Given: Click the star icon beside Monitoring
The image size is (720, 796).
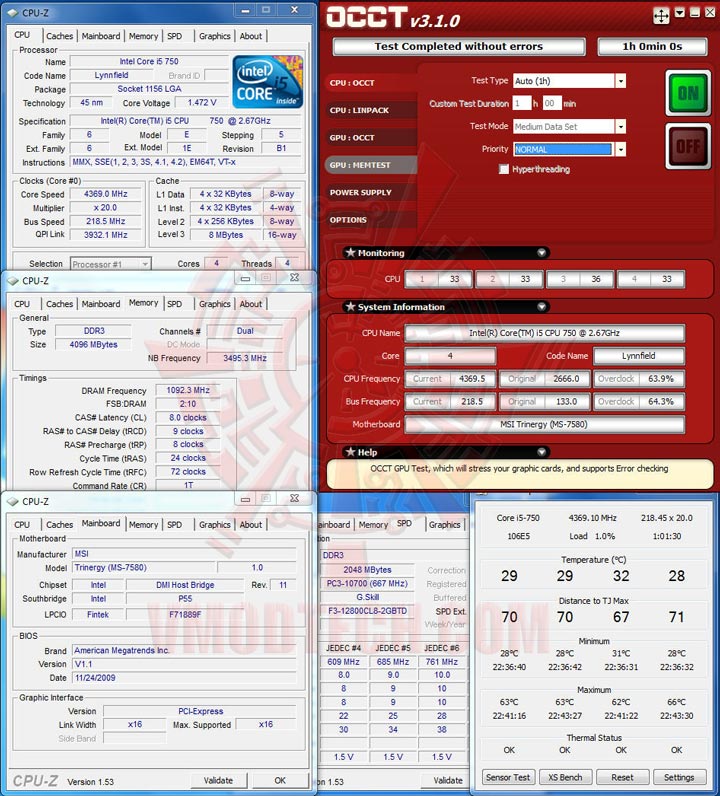Looking at the screenshot, I should (350, 252).
